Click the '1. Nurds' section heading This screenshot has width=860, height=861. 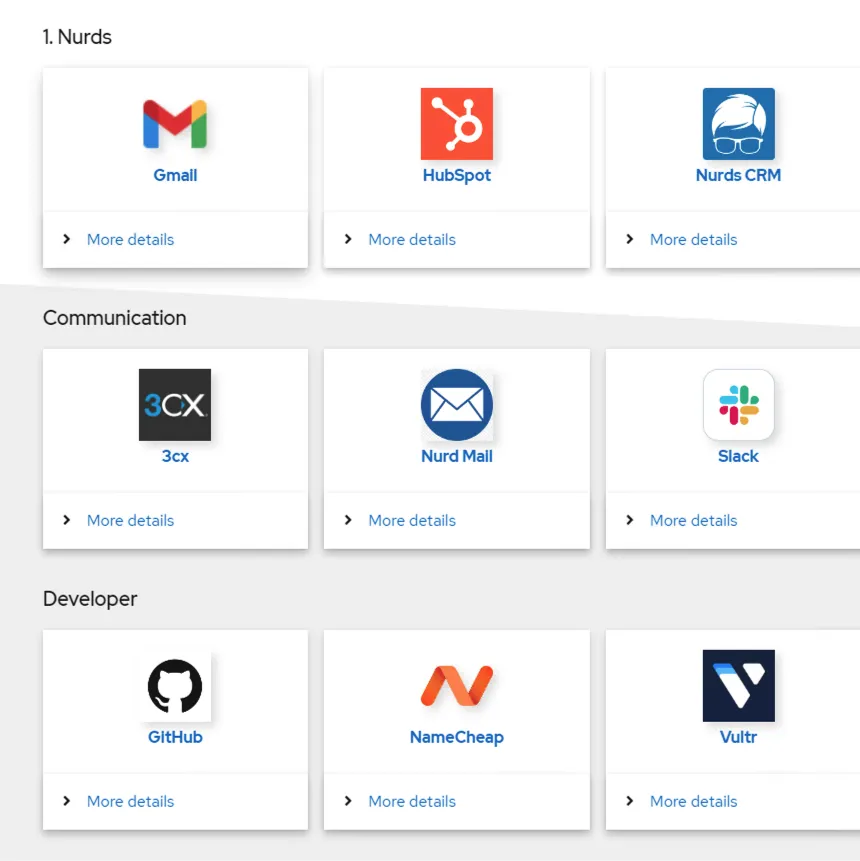tap(77, 37)
